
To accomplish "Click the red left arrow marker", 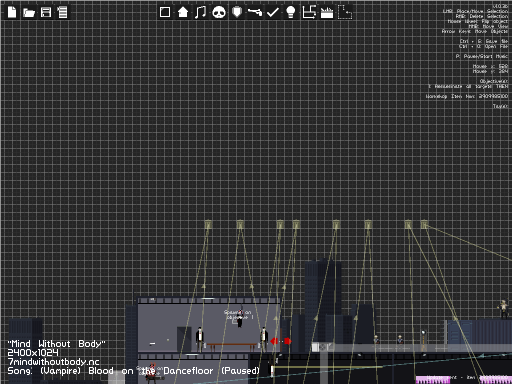I will tap(274, 341).
